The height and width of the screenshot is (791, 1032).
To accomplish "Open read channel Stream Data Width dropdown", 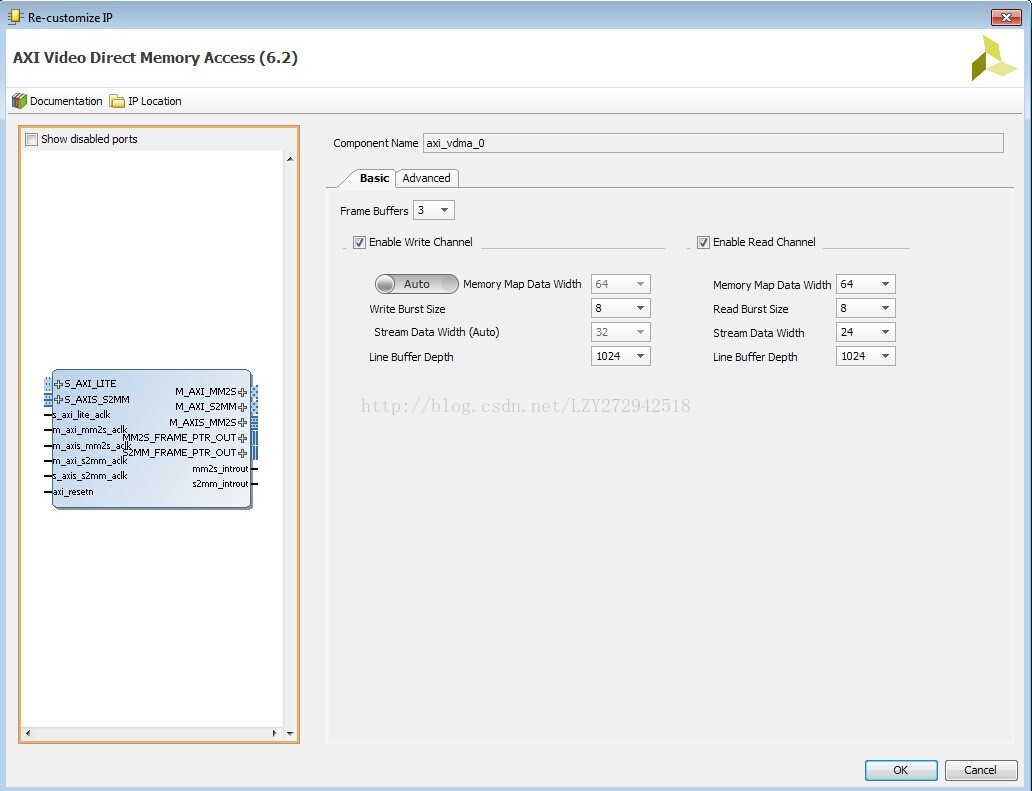I will pyautogui.click(x=865, y=332).
